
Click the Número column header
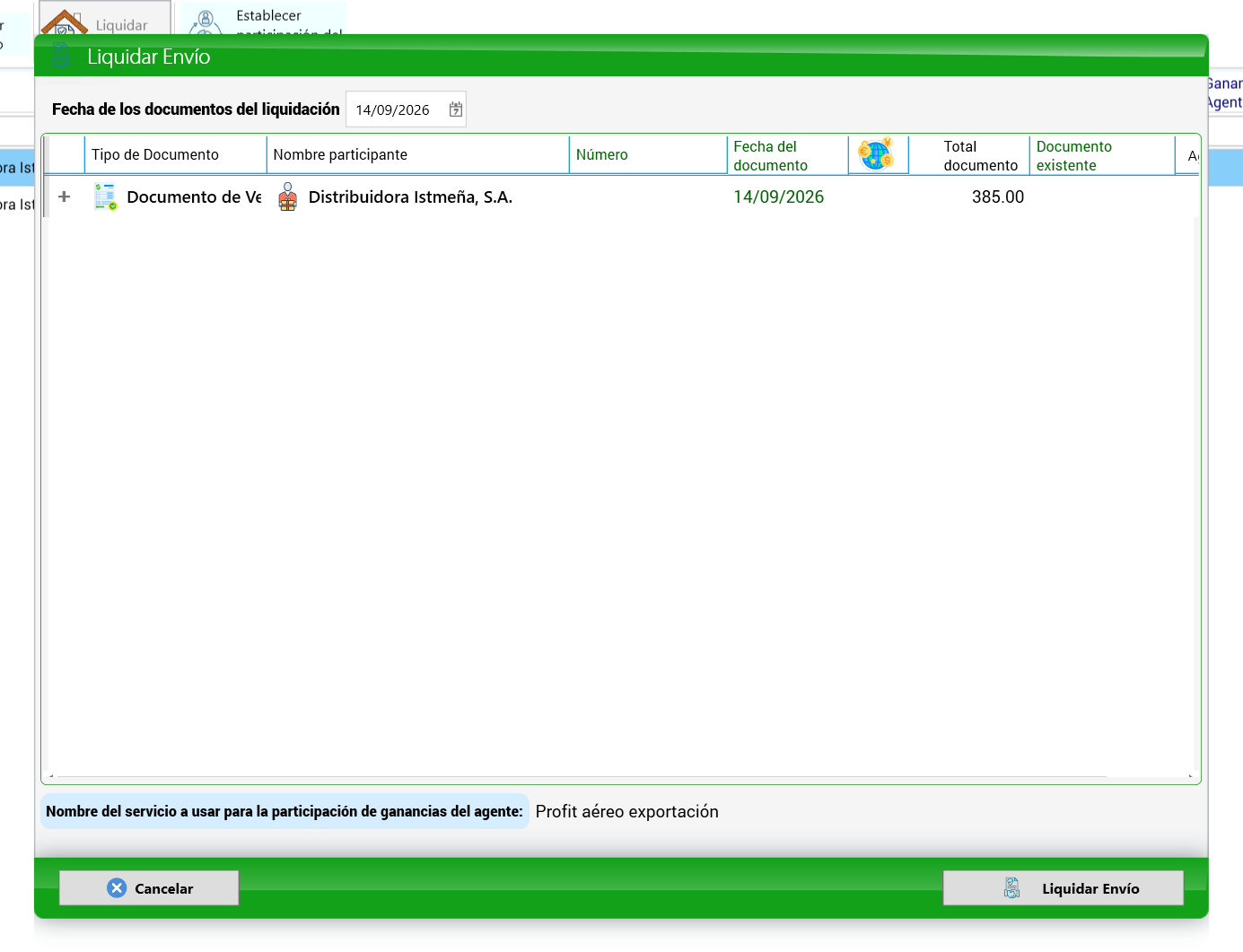[x=648, y=154]
